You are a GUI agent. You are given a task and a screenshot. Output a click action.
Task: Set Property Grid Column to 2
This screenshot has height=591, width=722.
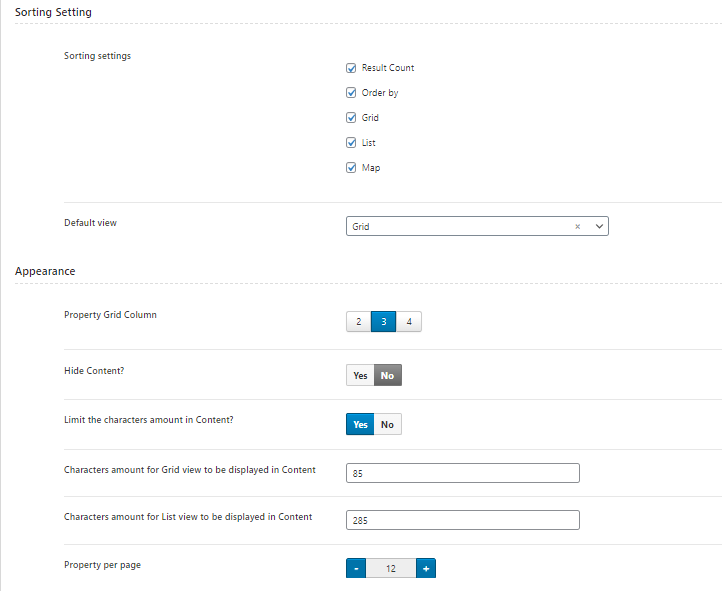(359, 322)
